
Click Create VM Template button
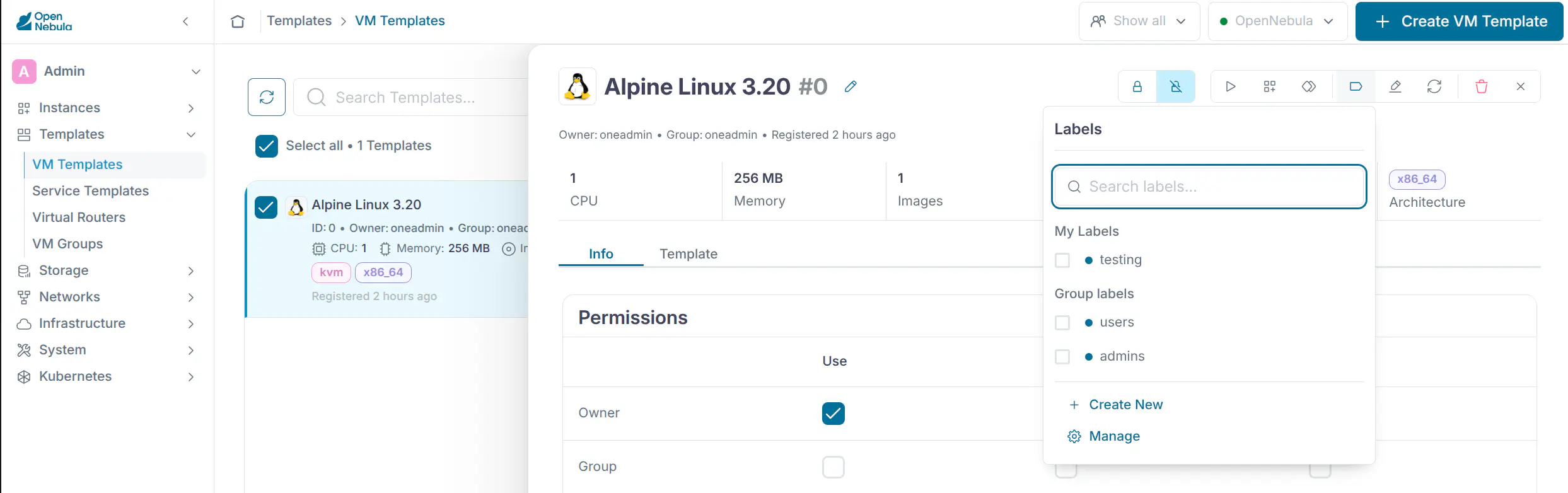pos(1460,21)
